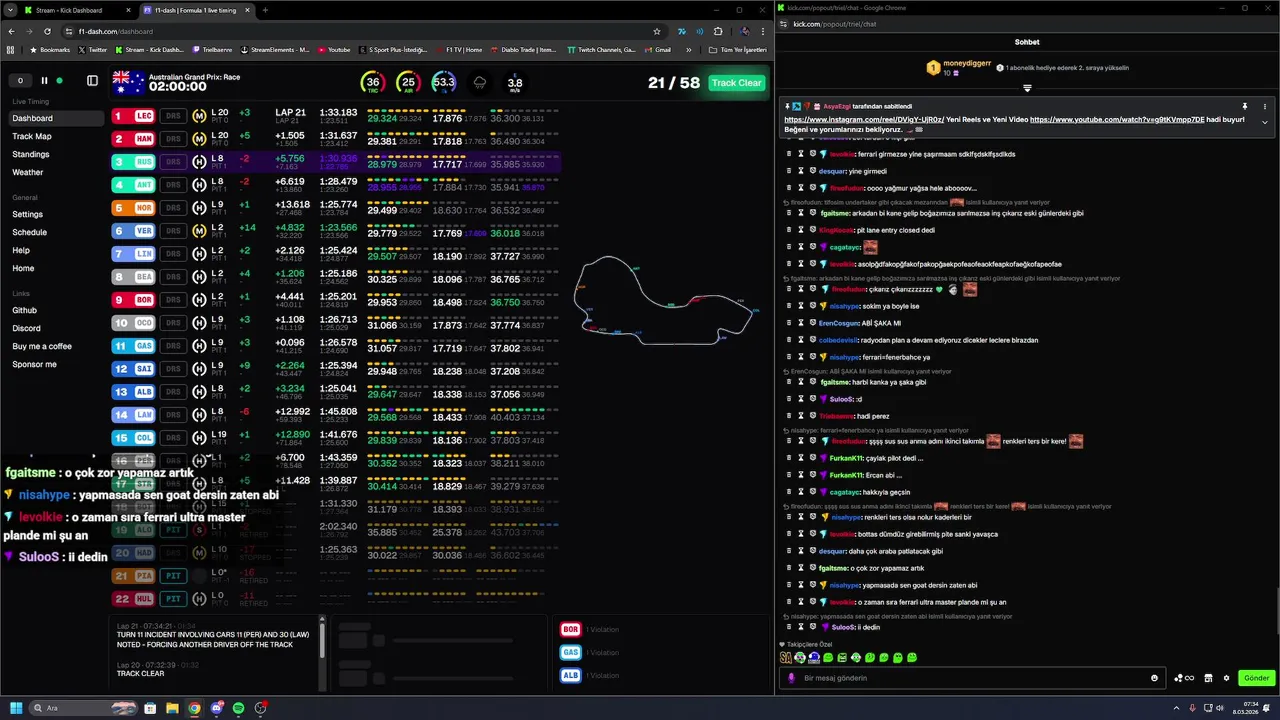Open the Discord link in sidebar
The image size is (1280, 720).
click(x=27, y=328)
